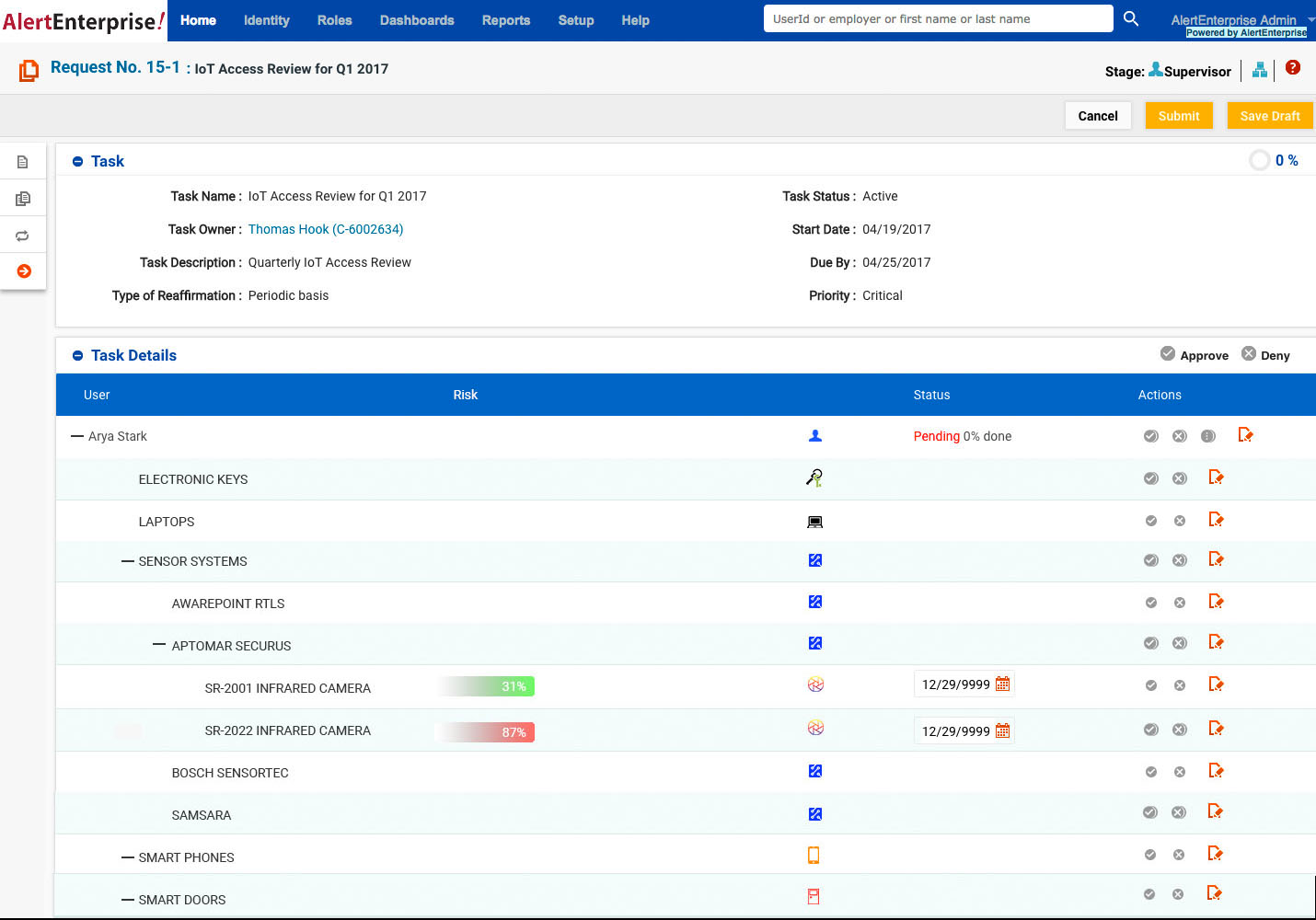The height and width of the screenshot is (920, 1316).
Task: Approve the ELECTRONIC KEYS entry
Action: pos(1150,478)
